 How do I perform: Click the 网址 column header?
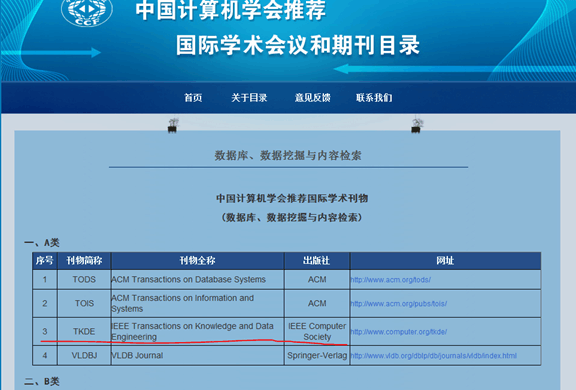coord(445,261)
